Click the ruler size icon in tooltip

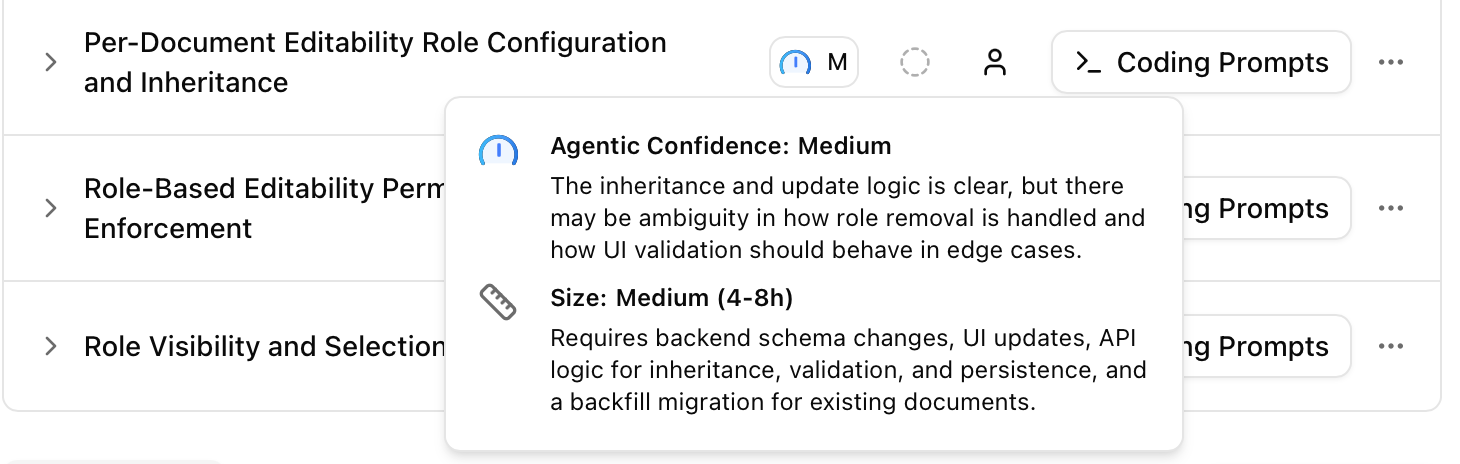coord(498,301)
